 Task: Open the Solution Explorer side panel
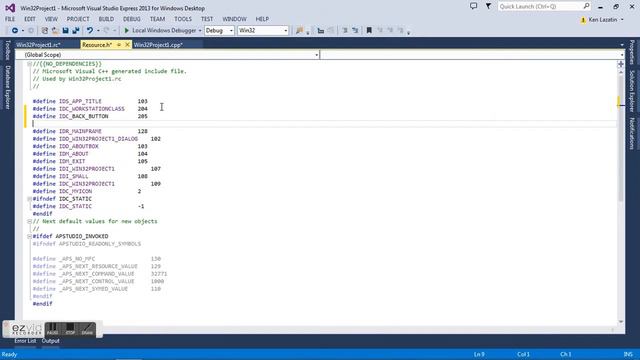631,91
